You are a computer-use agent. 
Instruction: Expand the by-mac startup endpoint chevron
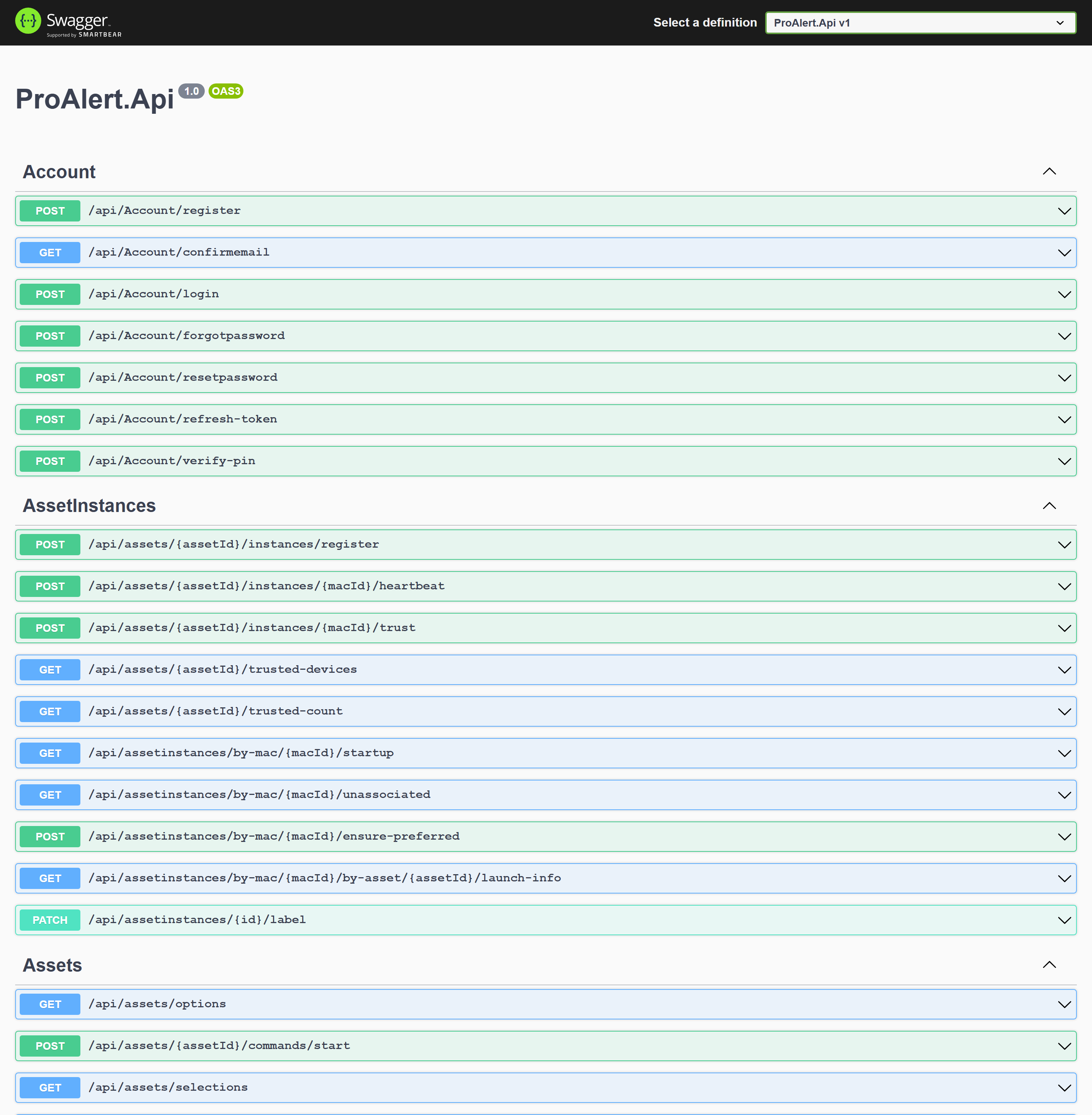click(x=1064, y=754)
